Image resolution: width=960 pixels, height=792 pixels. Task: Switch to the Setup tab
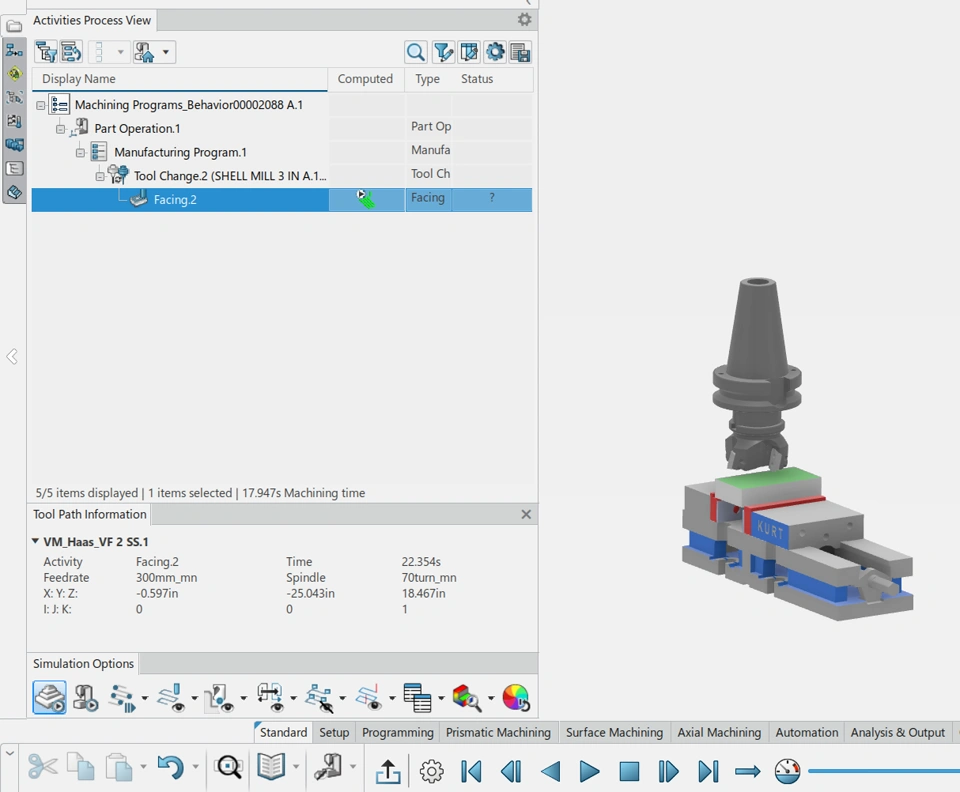click(334, 732)
